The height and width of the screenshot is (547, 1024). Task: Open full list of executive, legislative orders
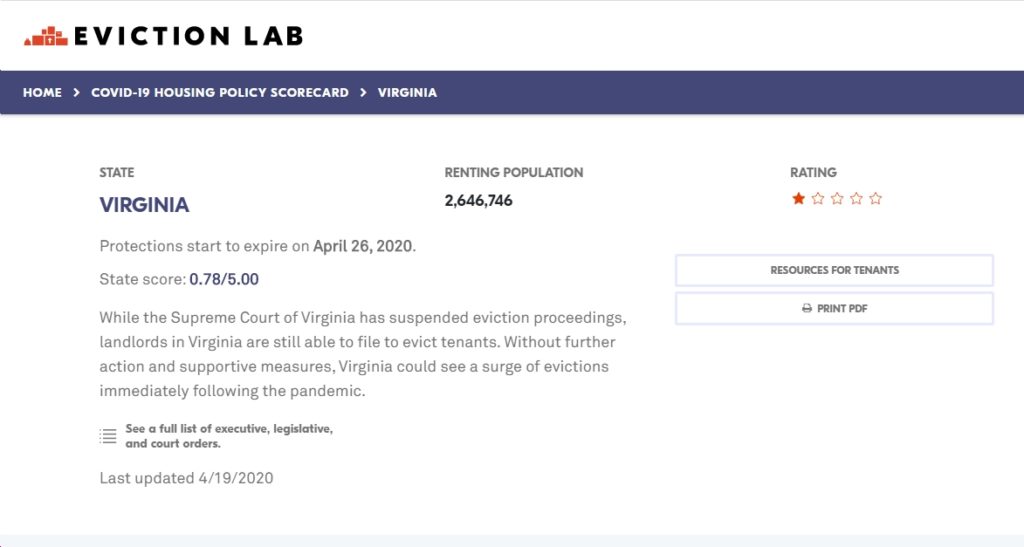tap(229, 436)
